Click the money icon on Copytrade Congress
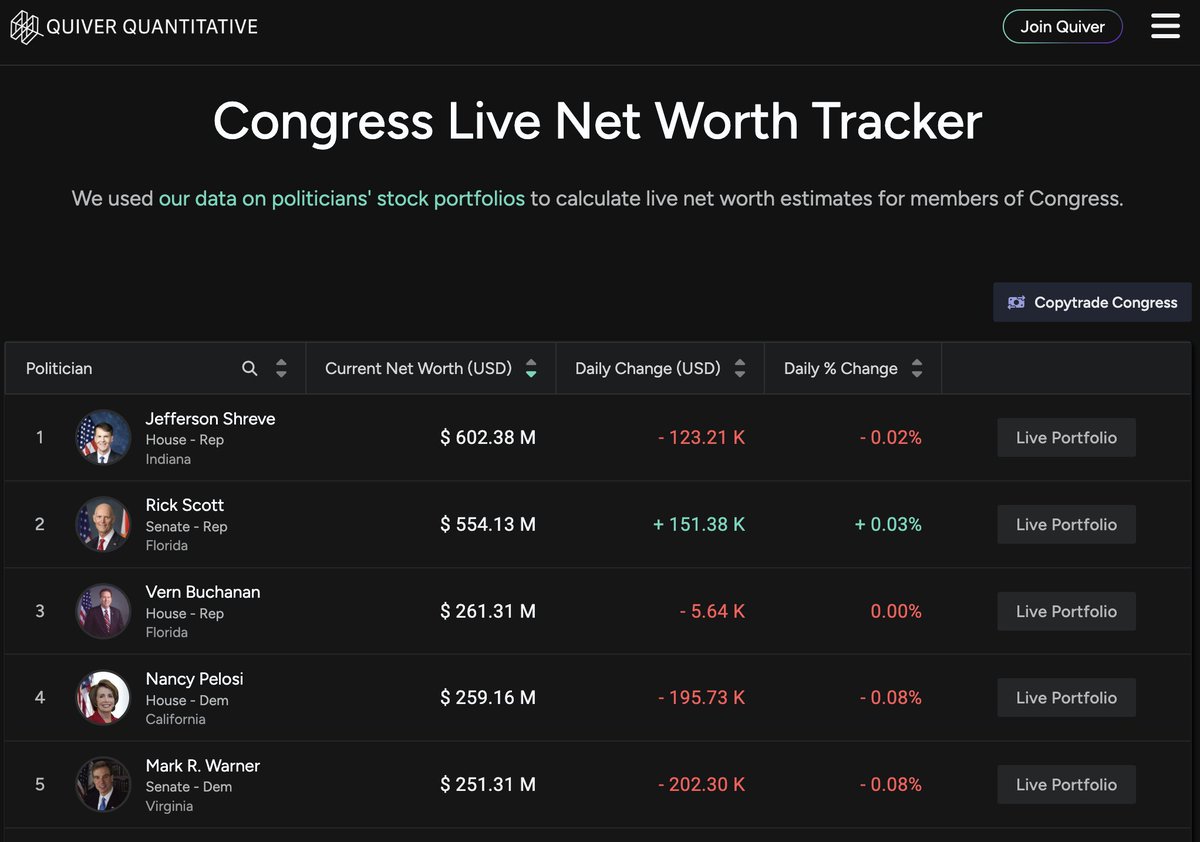This screenshot has width=1200, height=842. coord(1016,302)
